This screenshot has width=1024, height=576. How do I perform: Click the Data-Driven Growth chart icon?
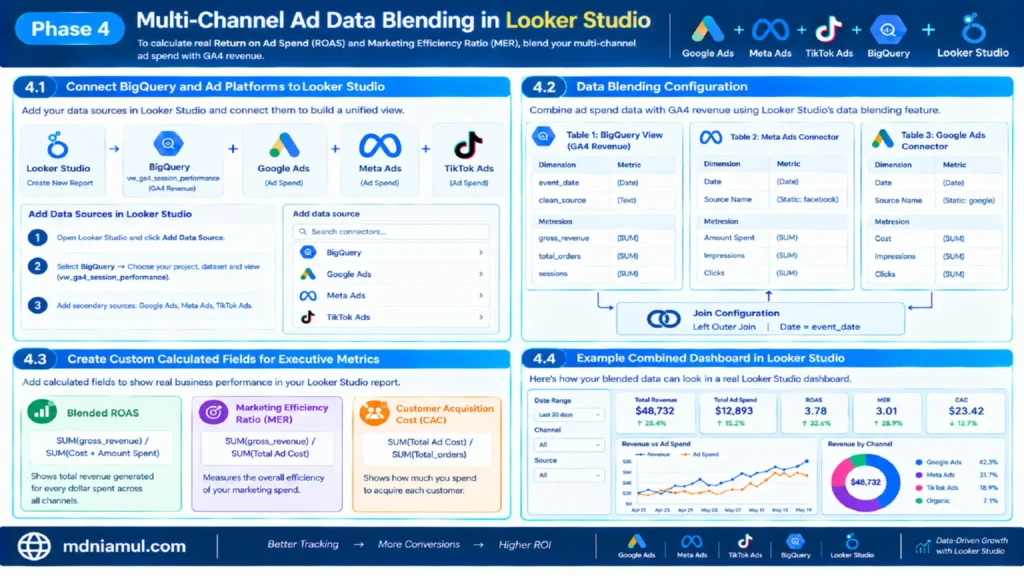(923, 546)
